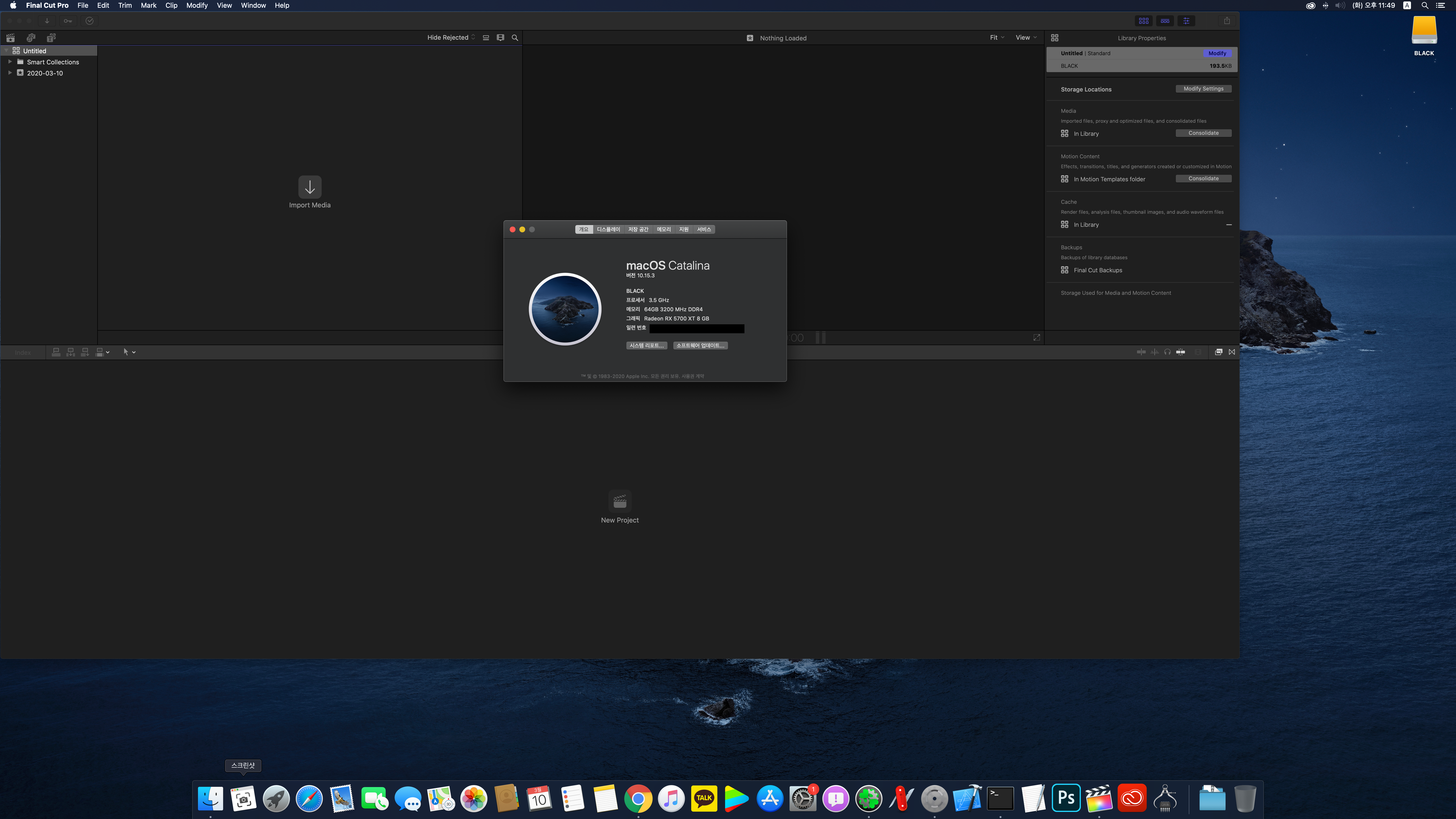Toggle solo headphones icon
1456x819 pixels.
tap(1167, 352)
